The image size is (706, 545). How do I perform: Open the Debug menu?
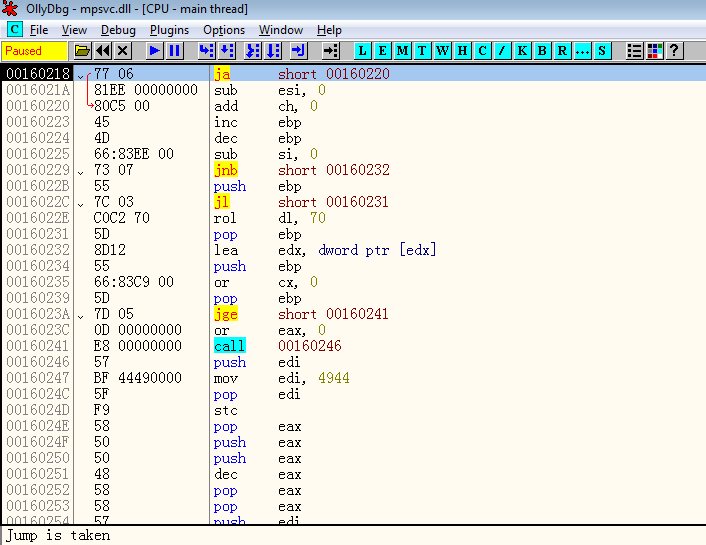[118, 30]
